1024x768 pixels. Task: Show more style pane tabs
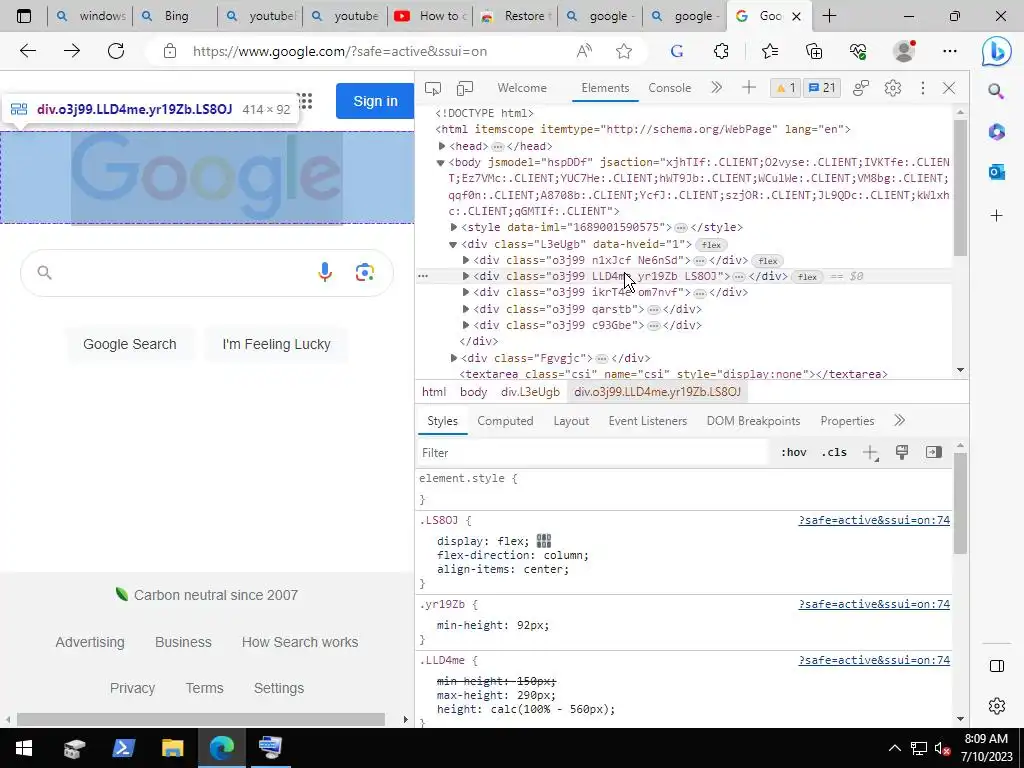(899, 421)
